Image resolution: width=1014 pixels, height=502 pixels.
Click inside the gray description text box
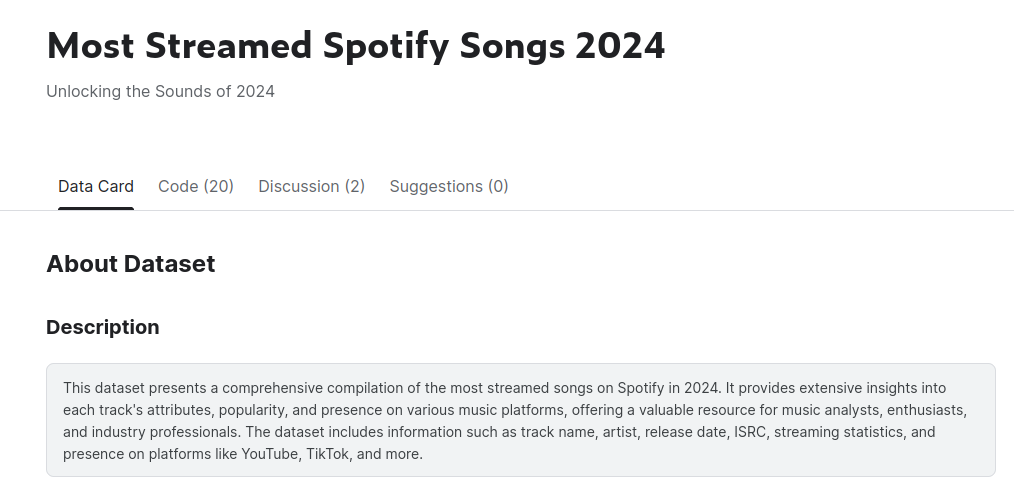520,420
